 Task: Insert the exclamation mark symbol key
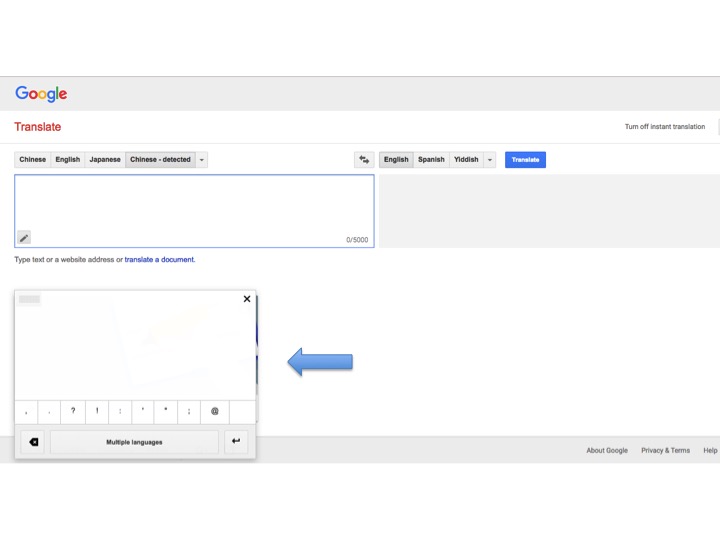tap(97, 411)
